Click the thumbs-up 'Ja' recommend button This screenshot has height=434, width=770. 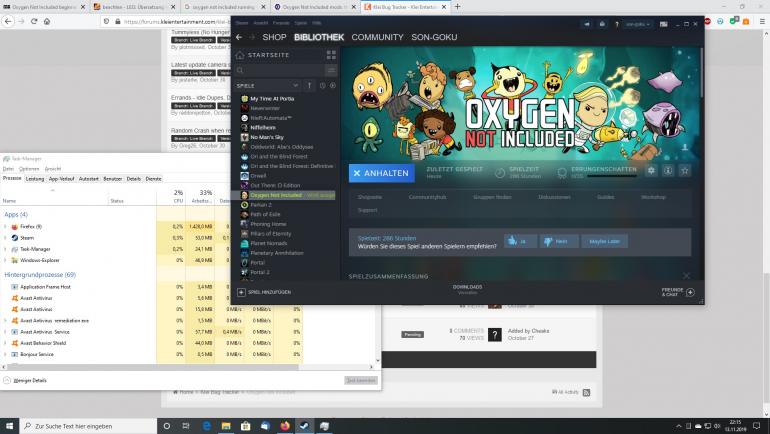click(517, 241)
